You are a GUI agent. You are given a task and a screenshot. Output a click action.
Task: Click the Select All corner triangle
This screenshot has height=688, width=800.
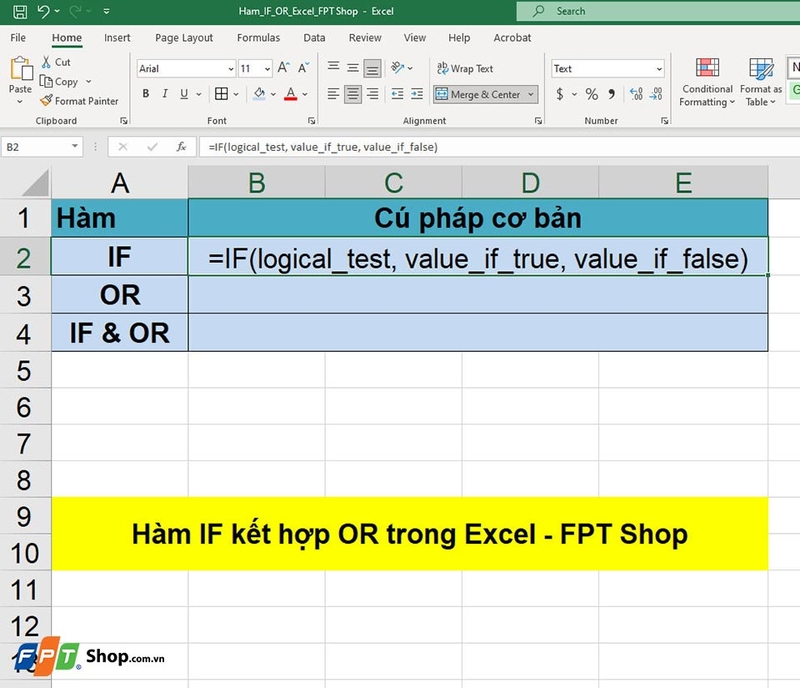coord(35,183)
